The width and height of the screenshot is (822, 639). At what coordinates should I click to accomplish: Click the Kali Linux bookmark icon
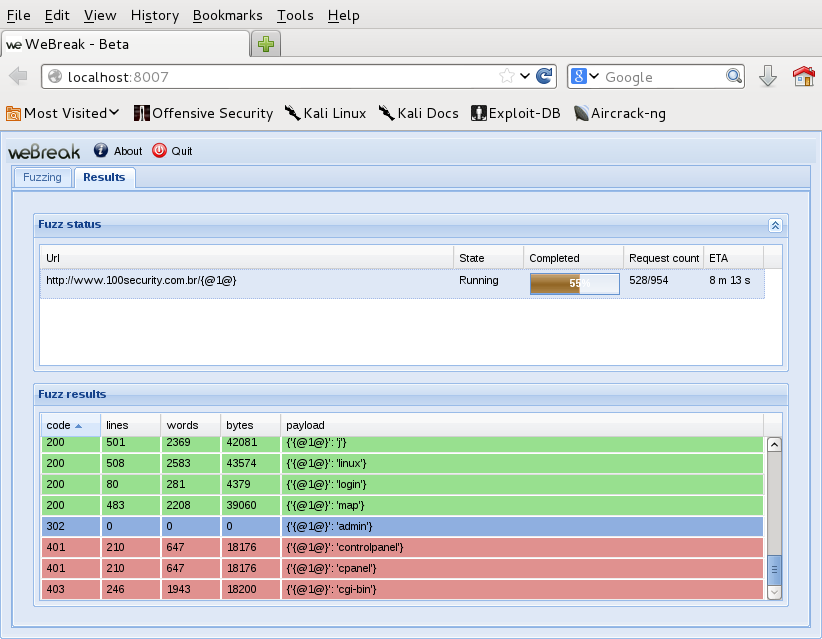293,113
